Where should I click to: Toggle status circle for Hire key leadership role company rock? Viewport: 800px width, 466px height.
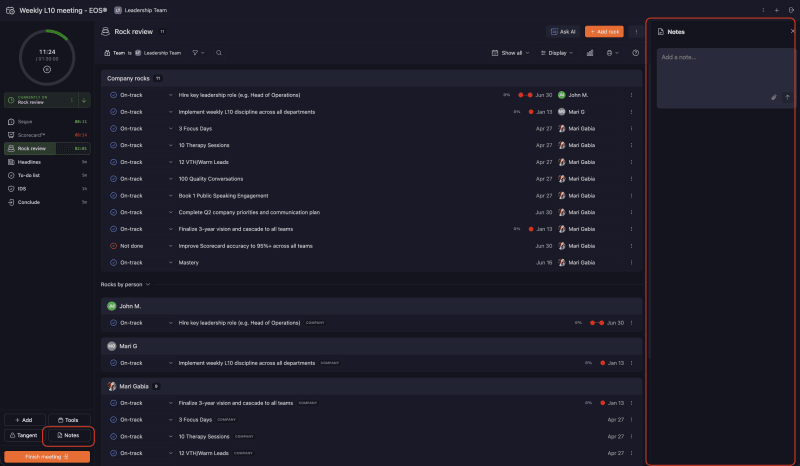[x=113, y=95]
